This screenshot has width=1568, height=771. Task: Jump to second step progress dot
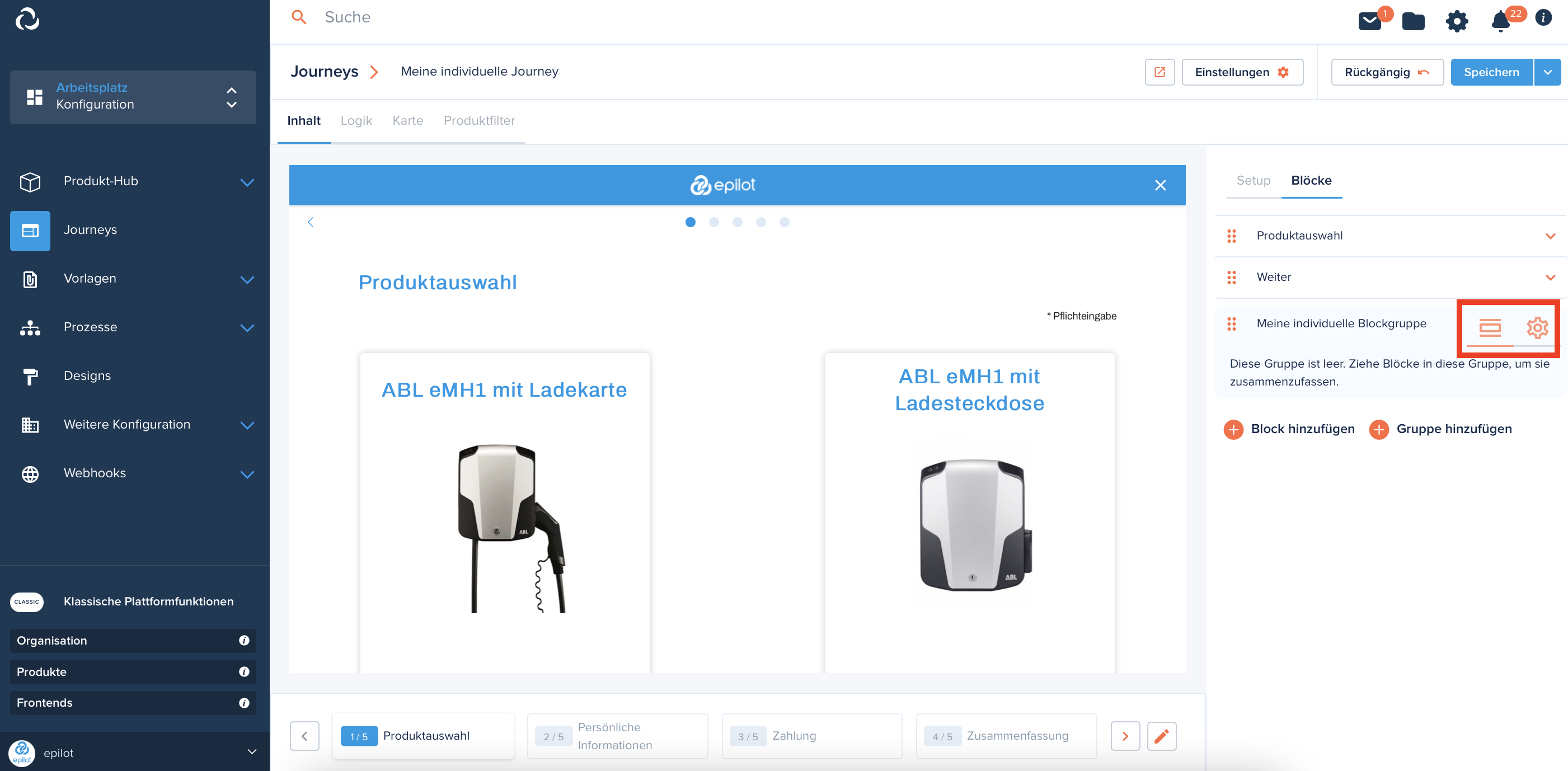point(713,222)
